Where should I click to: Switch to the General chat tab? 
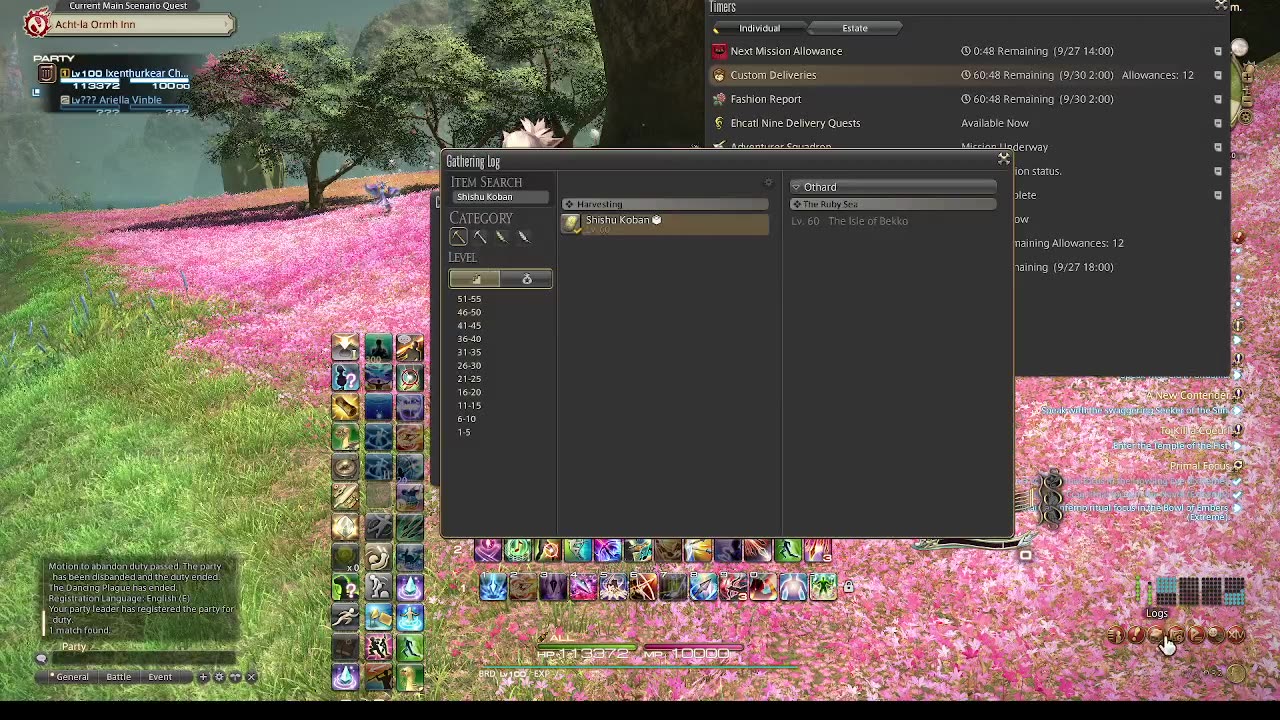72,677
